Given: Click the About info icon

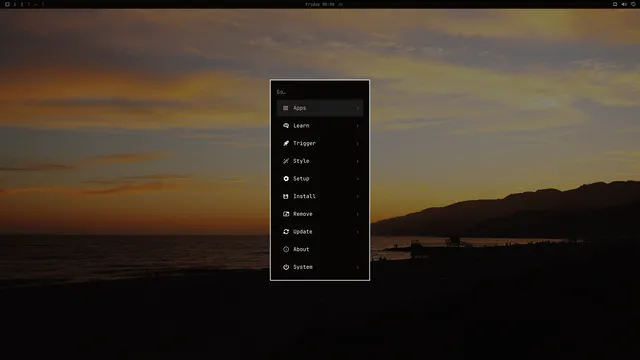Looking at the screenshot, I should [x=286, y=249].
